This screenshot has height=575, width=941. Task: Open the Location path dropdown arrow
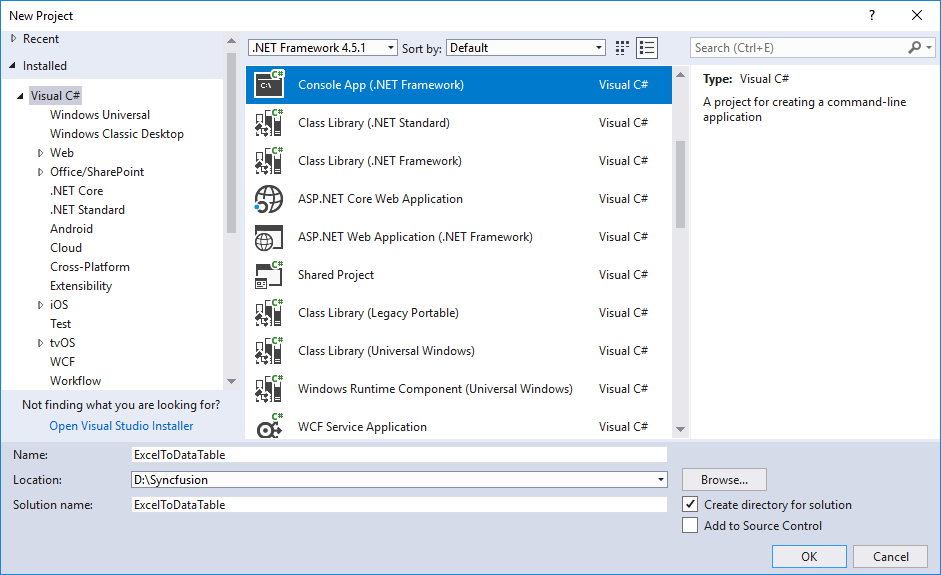[660, 480]
